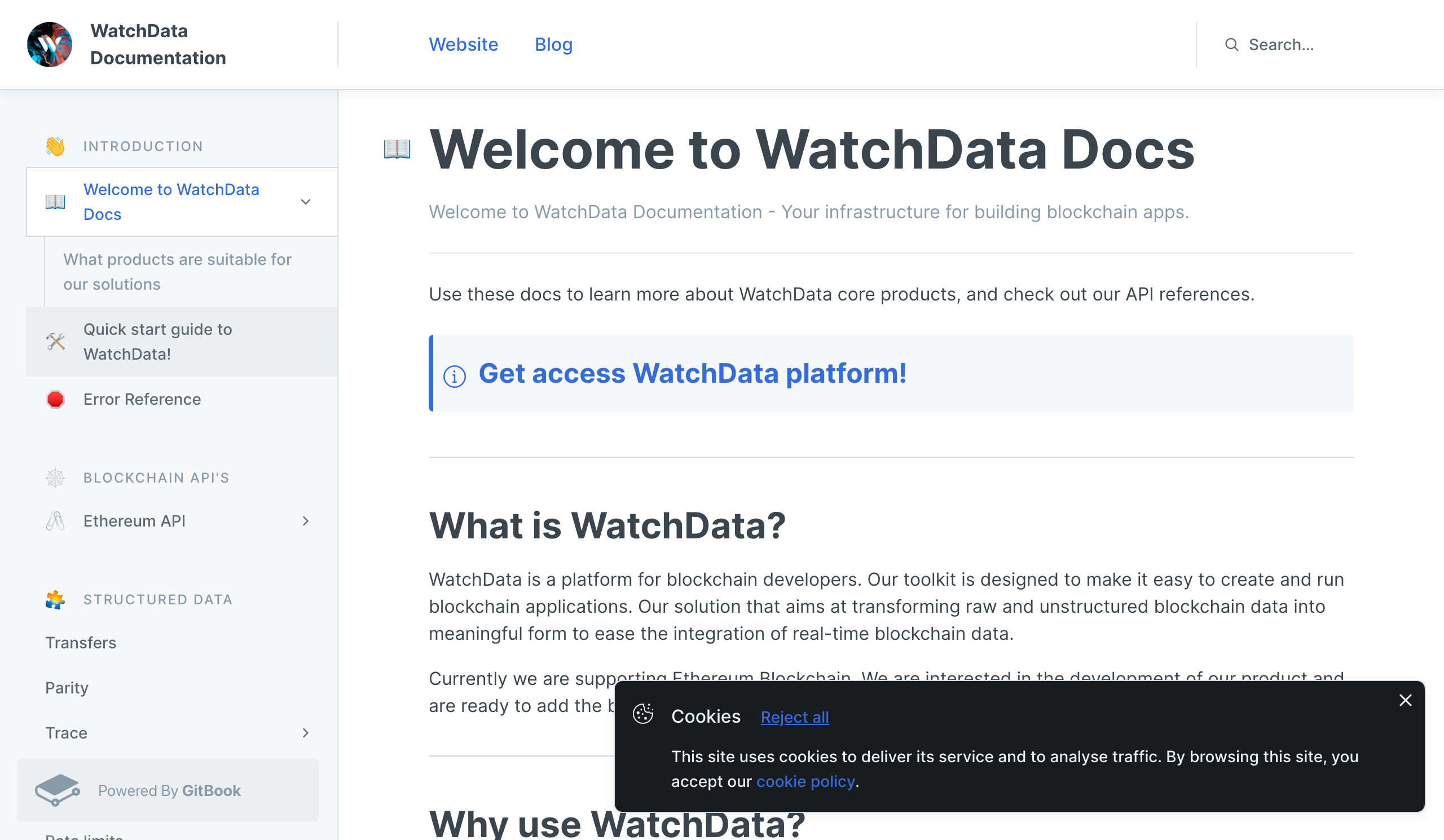Viewport: 1444px width, 840px height.
Task: Click the cookie icon in the banner
Action: click(643, 714)
